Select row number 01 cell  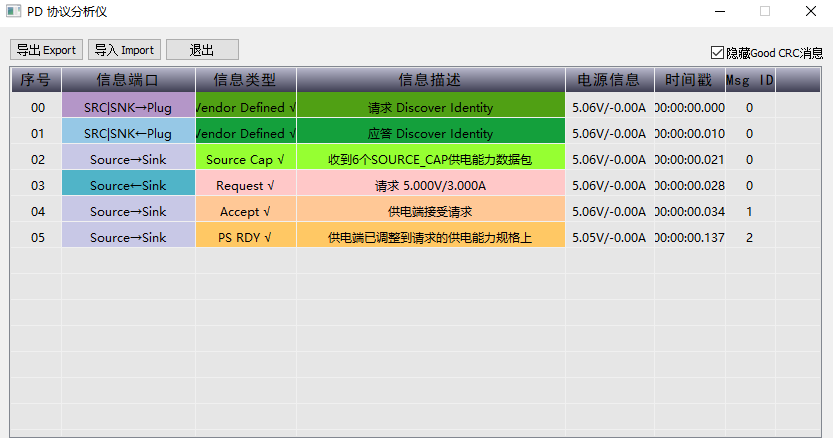click(37, 133)
